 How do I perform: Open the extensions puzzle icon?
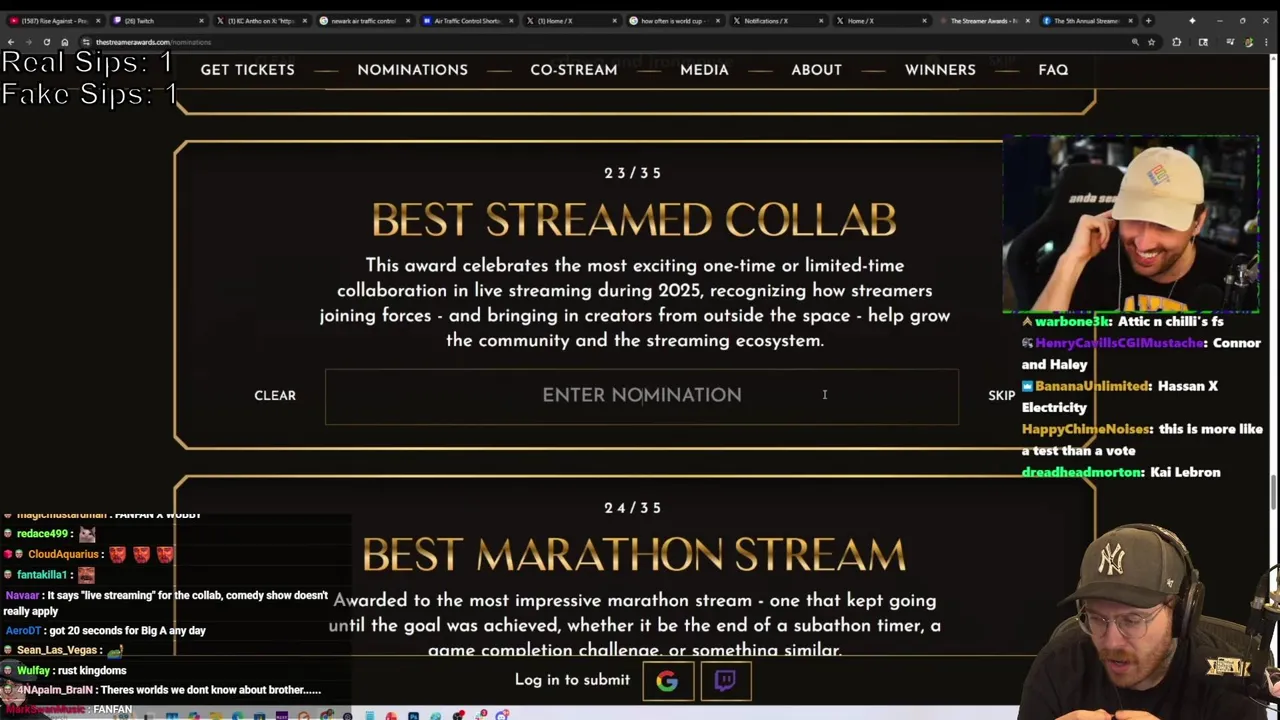click(x=1176, y=42)
